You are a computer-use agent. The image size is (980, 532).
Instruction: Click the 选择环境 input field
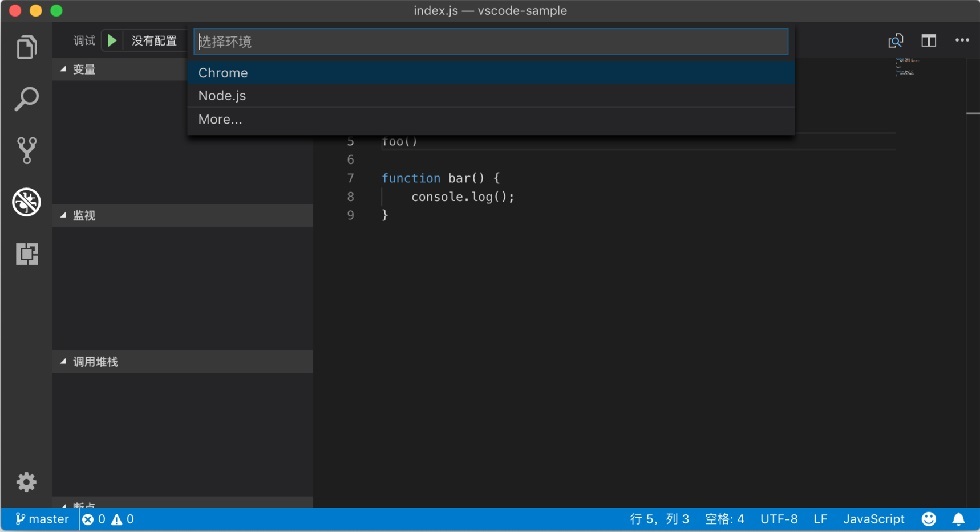(491, 41)
